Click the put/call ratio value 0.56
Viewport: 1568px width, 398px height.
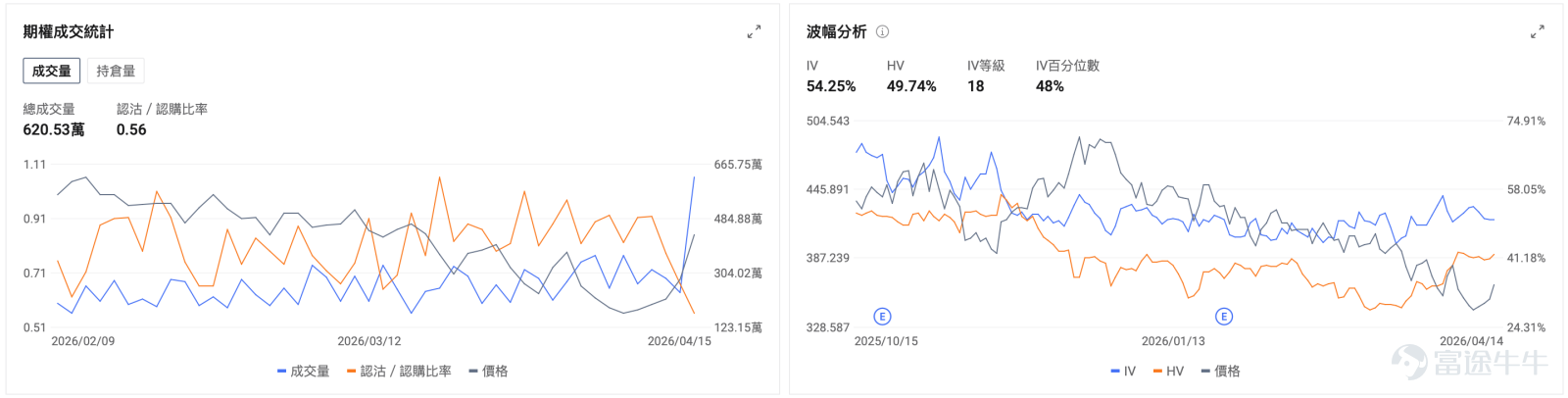[x=131, y=129]
